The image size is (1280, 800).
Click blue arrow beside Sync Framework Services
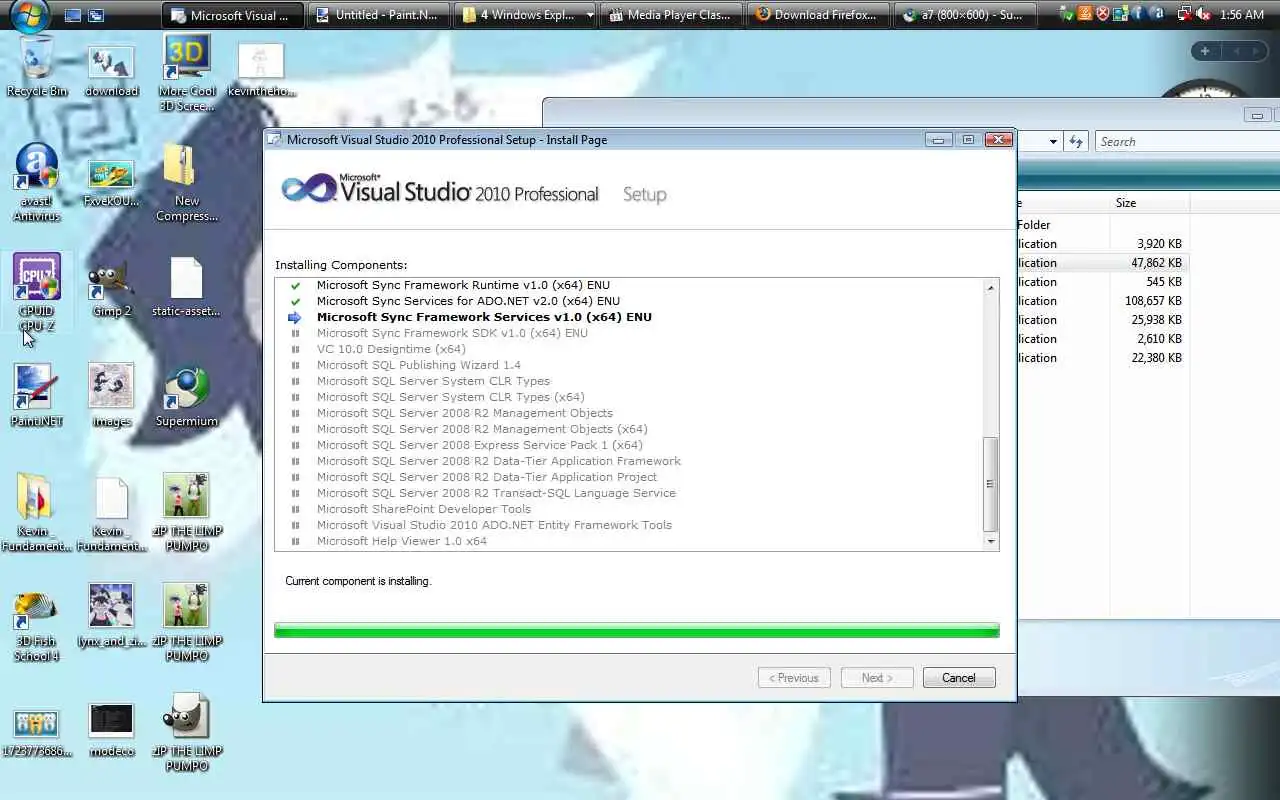click(x=295, y=317)
